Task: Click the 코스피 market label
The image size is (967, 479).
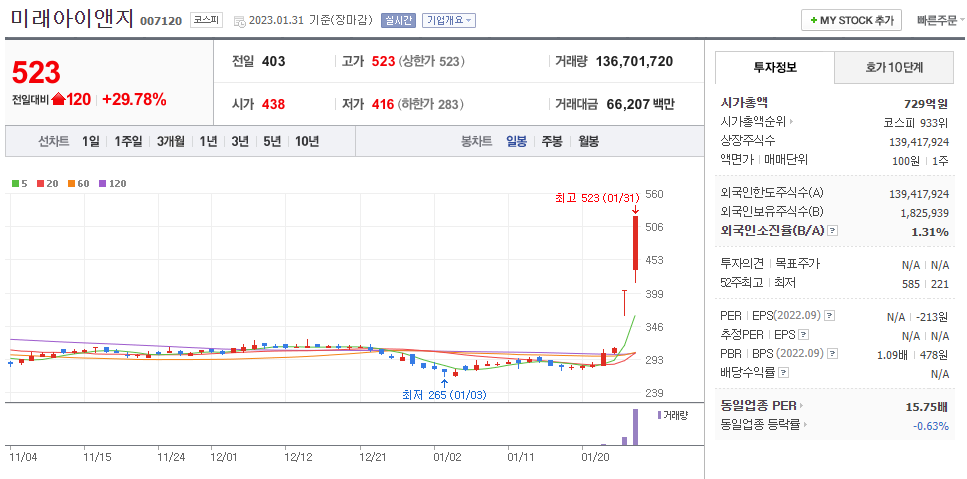Action: click(x=206, y=20)
